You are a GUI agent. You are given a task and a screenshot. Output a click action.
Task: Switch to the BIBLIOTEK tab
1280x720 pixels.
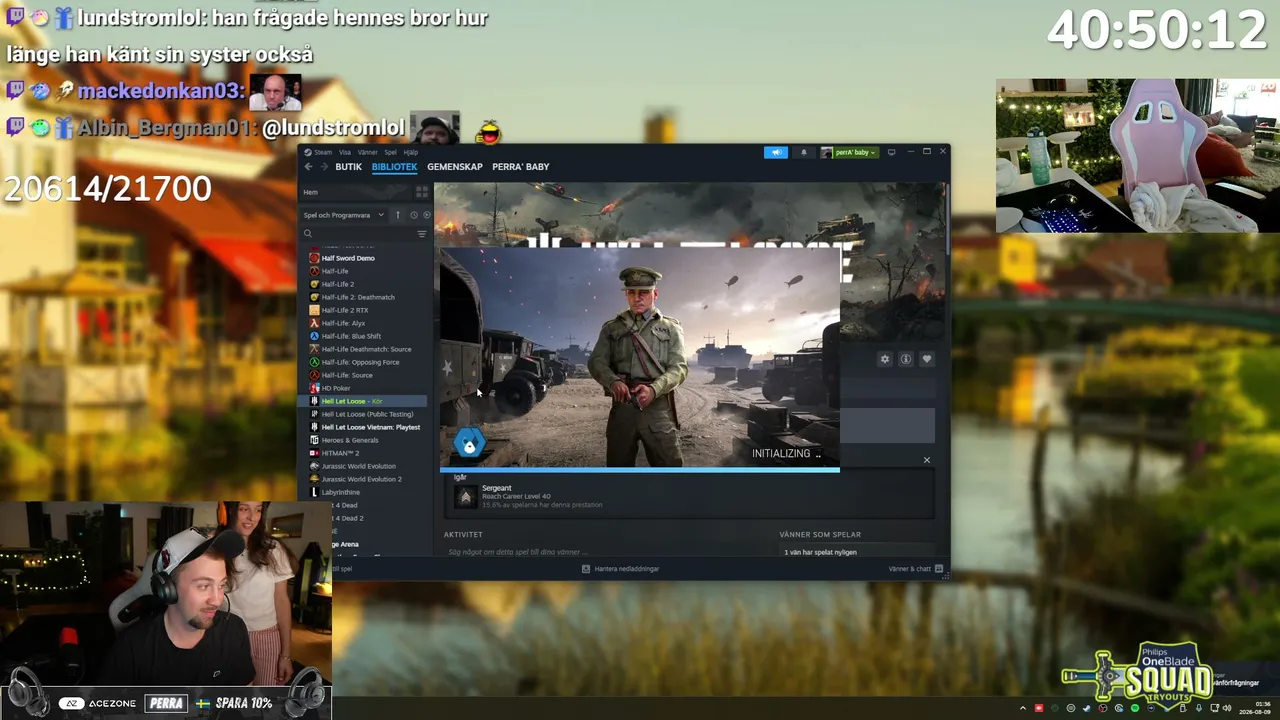point(394,167)
